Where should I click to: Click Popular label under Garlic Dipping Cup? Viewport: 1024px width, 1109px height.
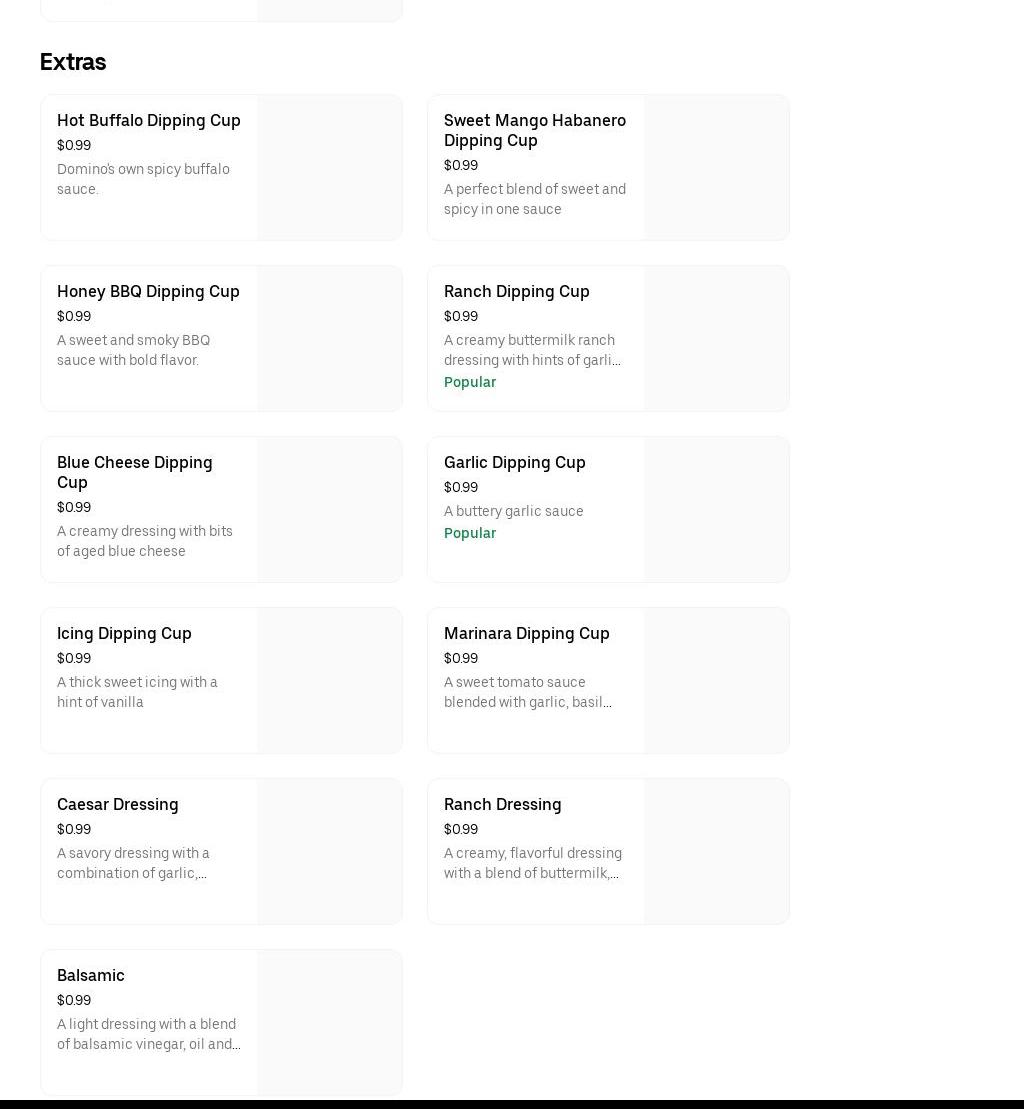[469, 533]
